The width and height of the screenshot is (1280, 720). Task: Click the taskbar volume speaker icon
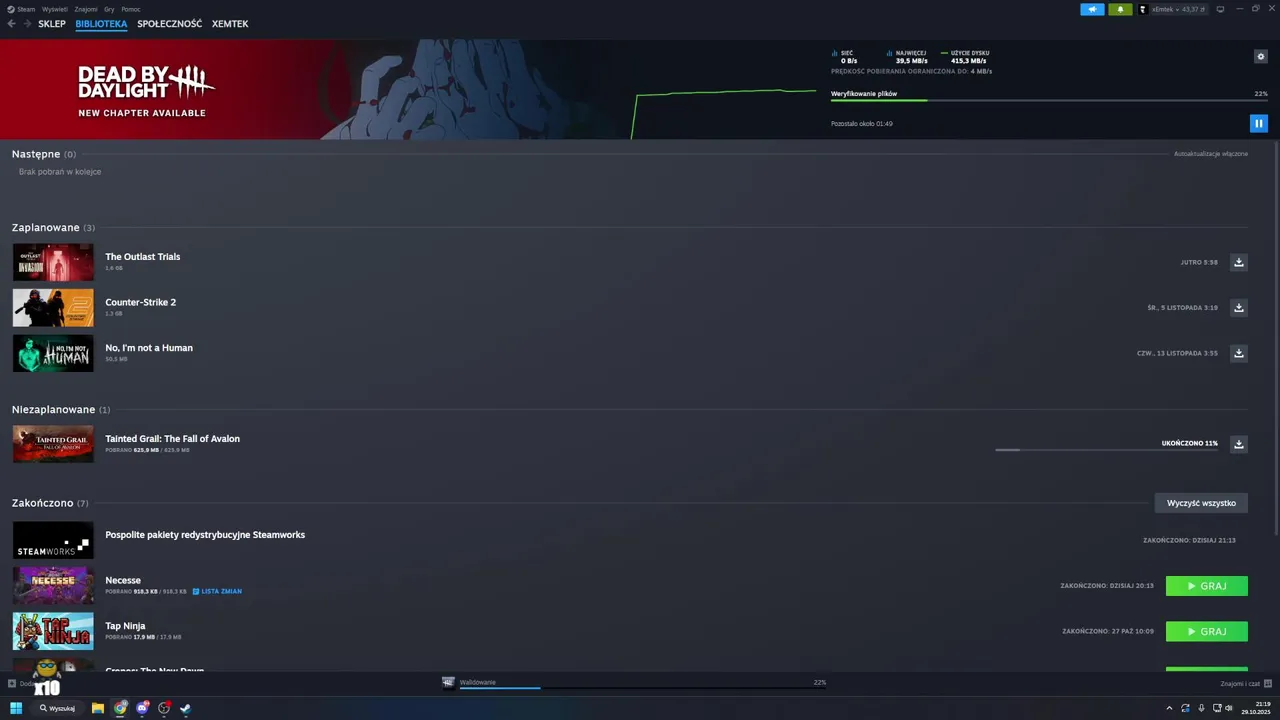[1229, 708]
